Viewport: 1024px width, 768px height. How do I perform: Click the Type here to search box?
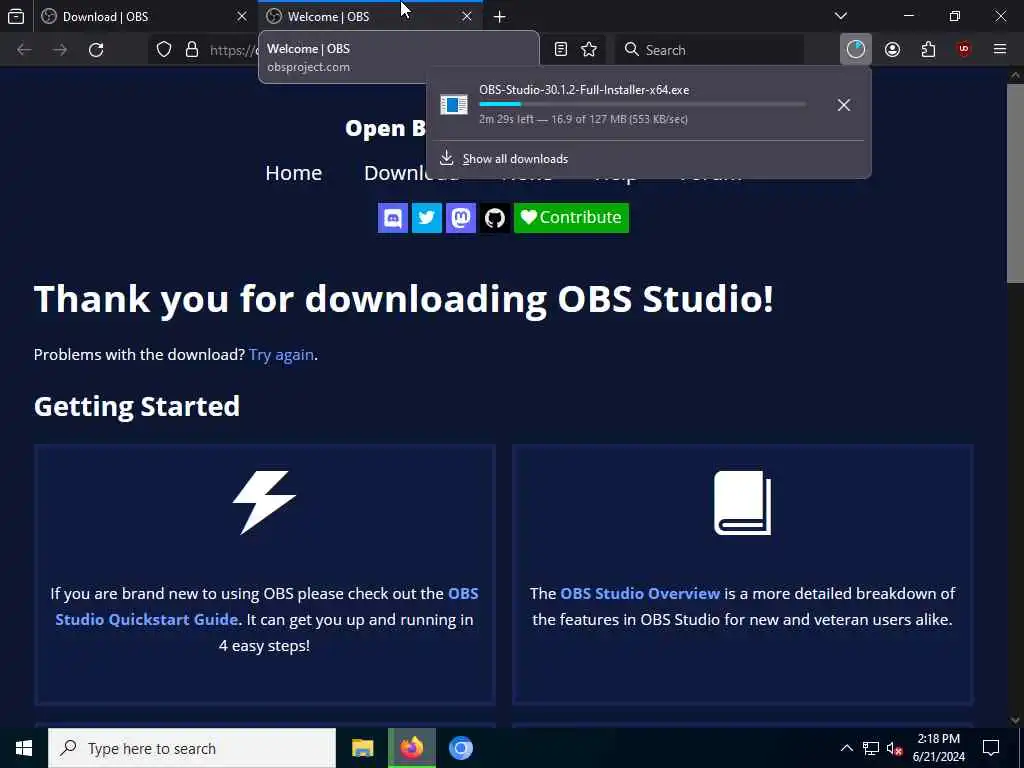pos(192,748)
